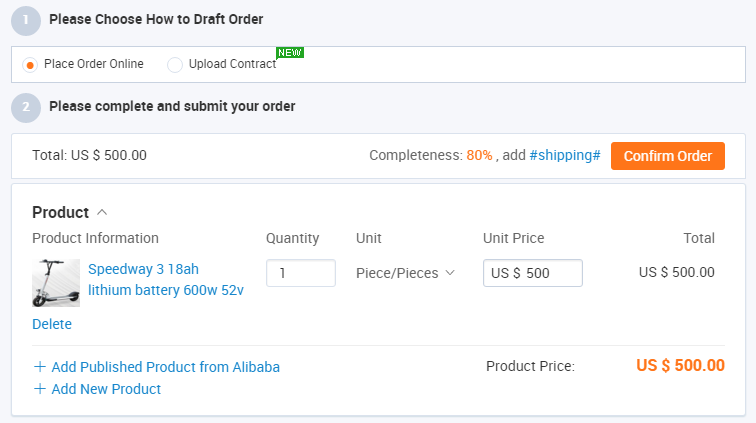Select the Upload Contract radio option

pos(175,65)
